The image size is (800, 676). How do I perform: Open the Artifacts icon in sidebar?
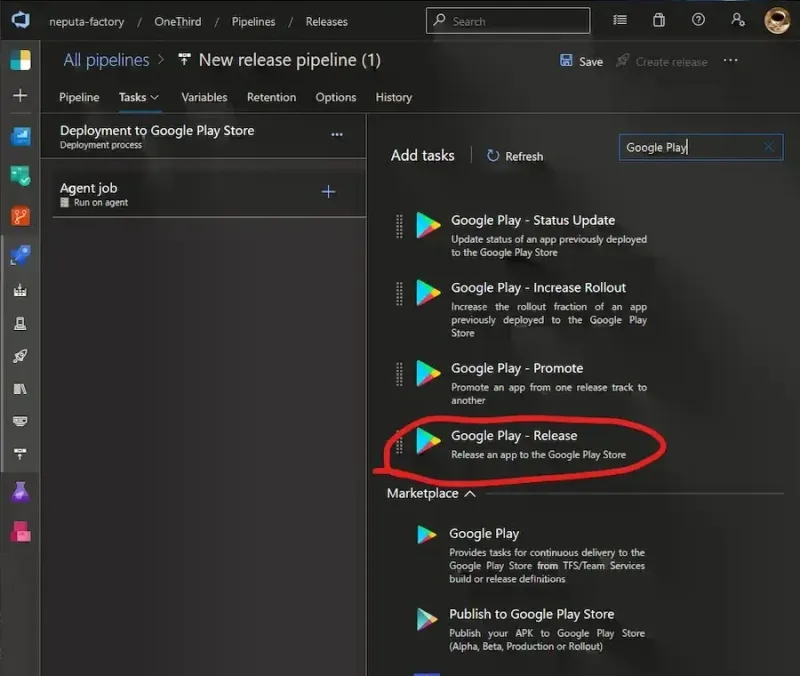20,531
